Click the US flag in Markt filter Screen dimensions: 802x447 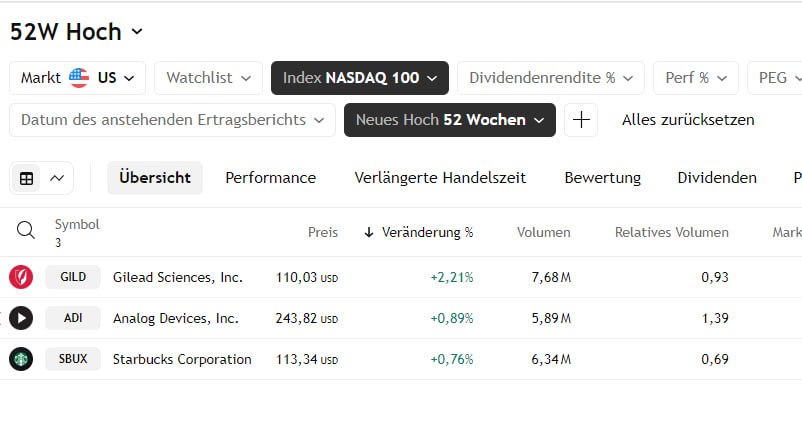(x=79, y=78)
